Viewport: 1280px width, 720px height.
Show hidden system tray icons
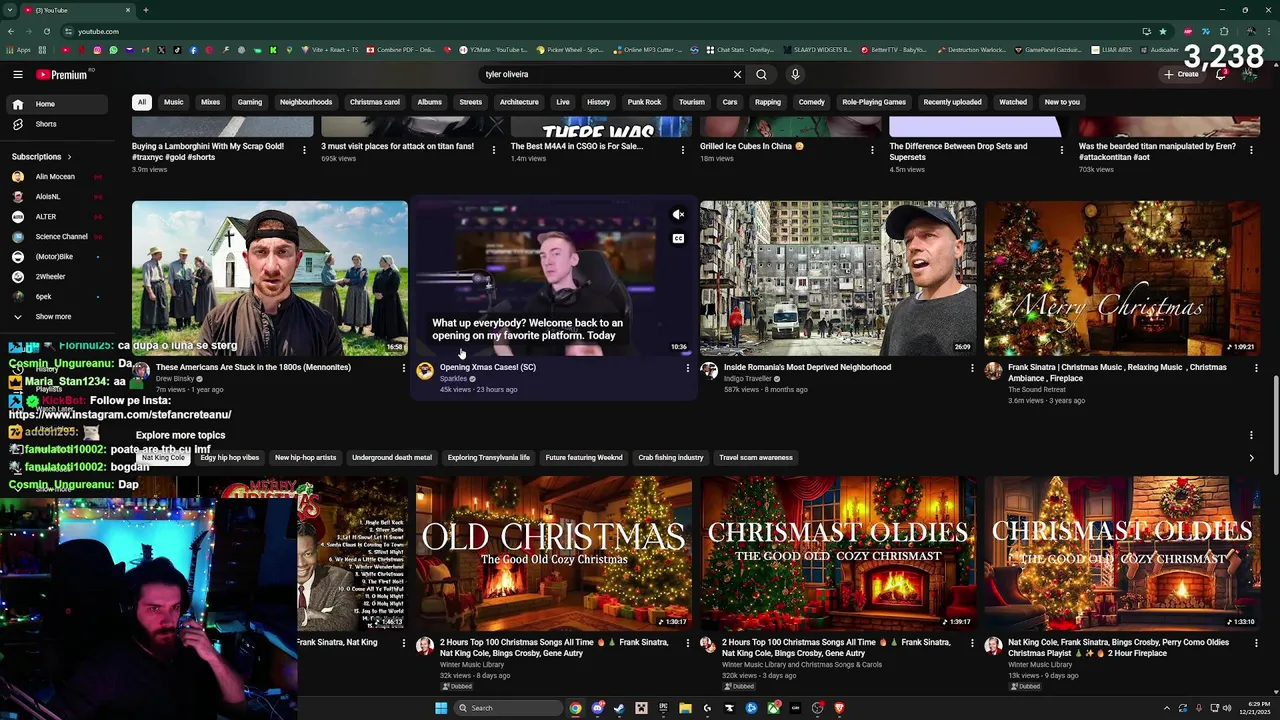(1166, 708)
